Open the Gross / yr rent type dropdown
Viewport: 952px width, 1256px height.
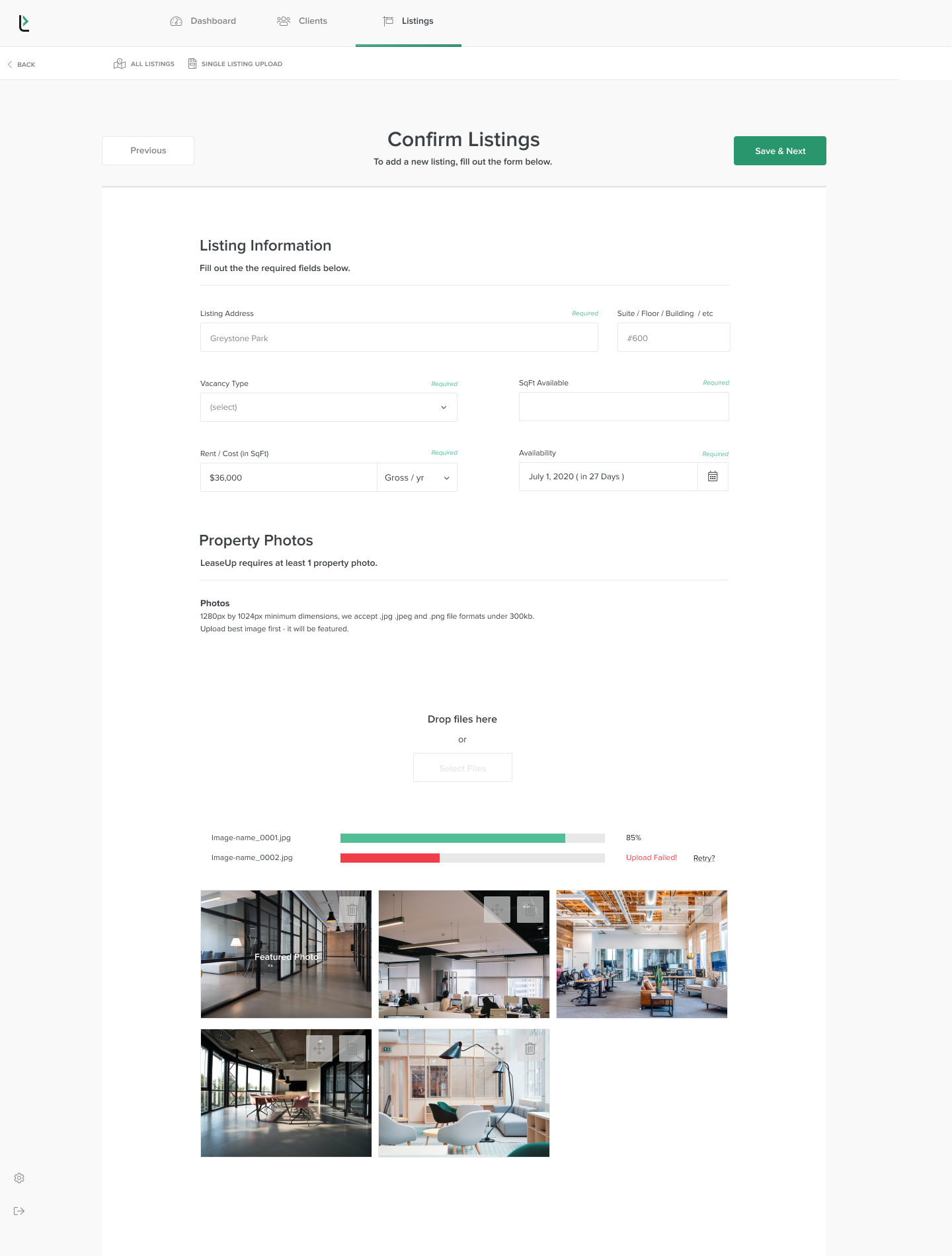coord(417,477)
